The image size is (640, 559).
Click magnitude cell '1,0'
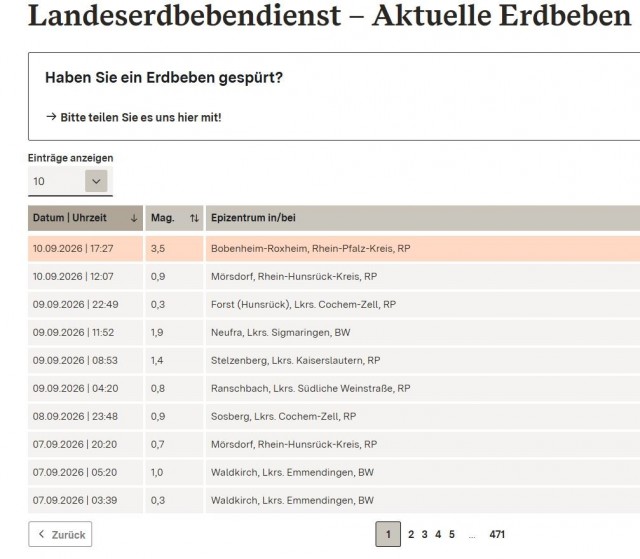point(174,472)
